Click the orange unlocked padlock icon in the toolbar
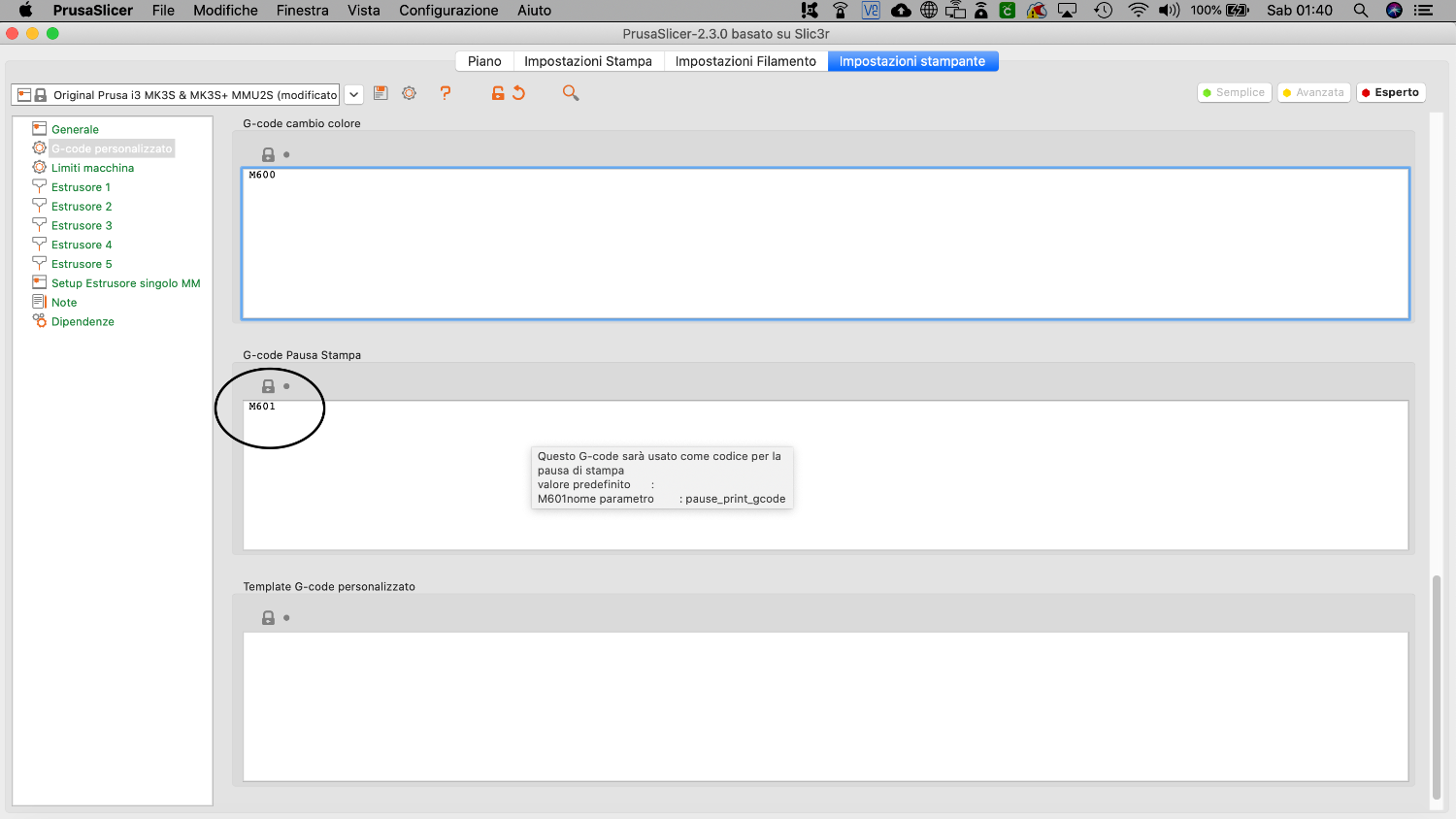 click(498, 93)
